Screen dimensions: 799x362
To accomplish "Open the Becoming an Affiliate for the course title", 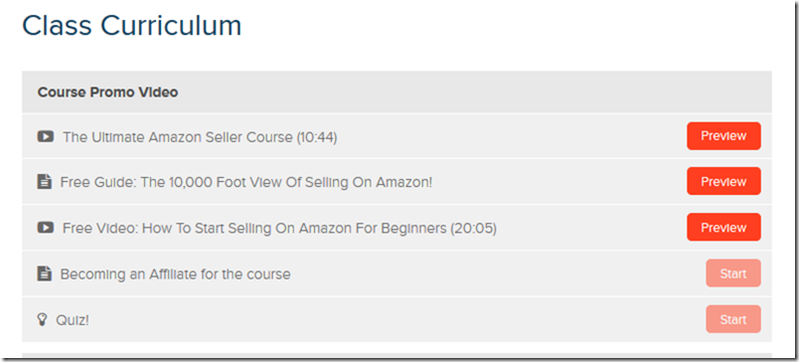I will tap(175, 274).
